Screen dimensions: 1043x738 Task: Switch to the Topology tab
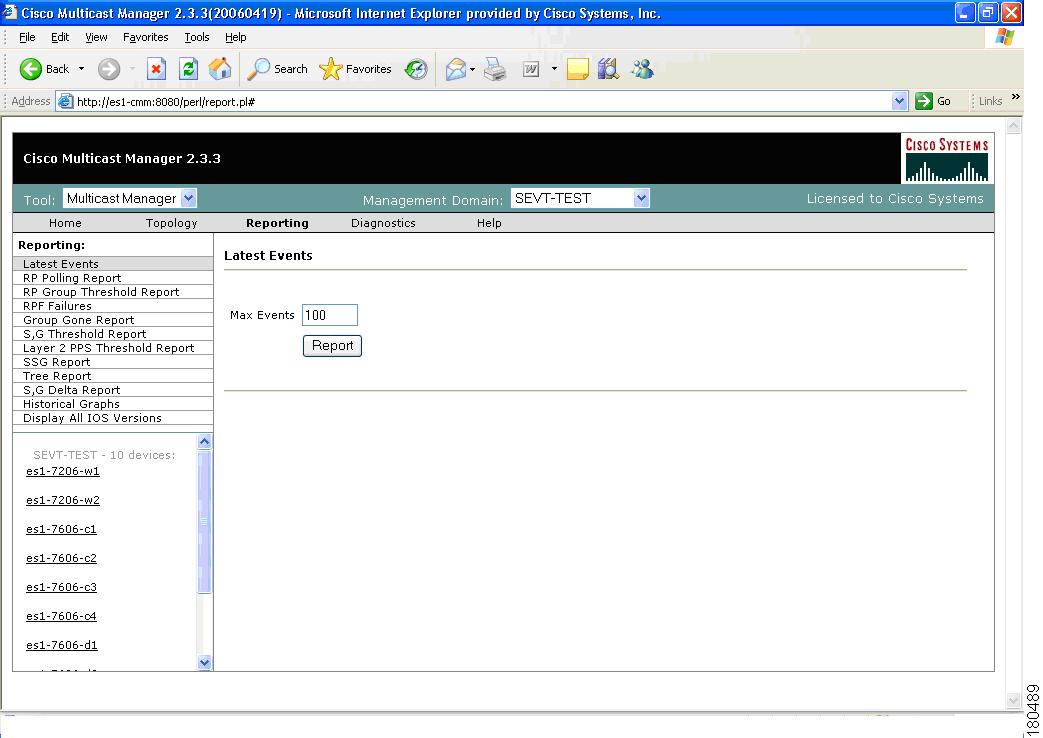click(x=172, y=223)
